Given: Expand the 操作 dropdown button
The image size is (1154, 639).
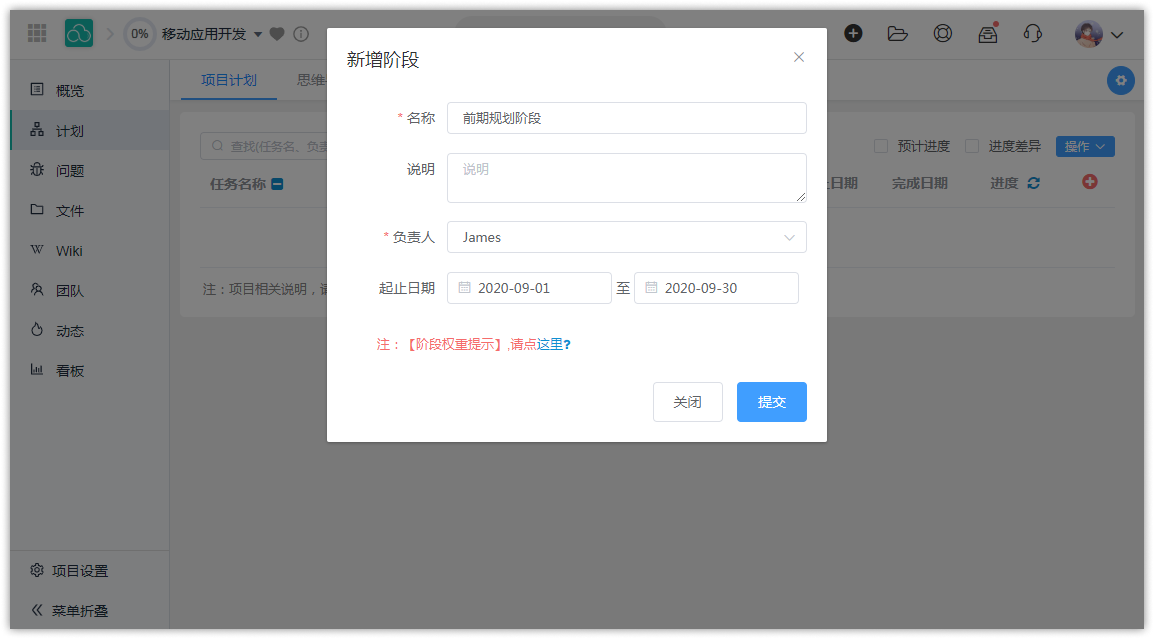Looking at the screenshot, I should tap(1084, 146).
